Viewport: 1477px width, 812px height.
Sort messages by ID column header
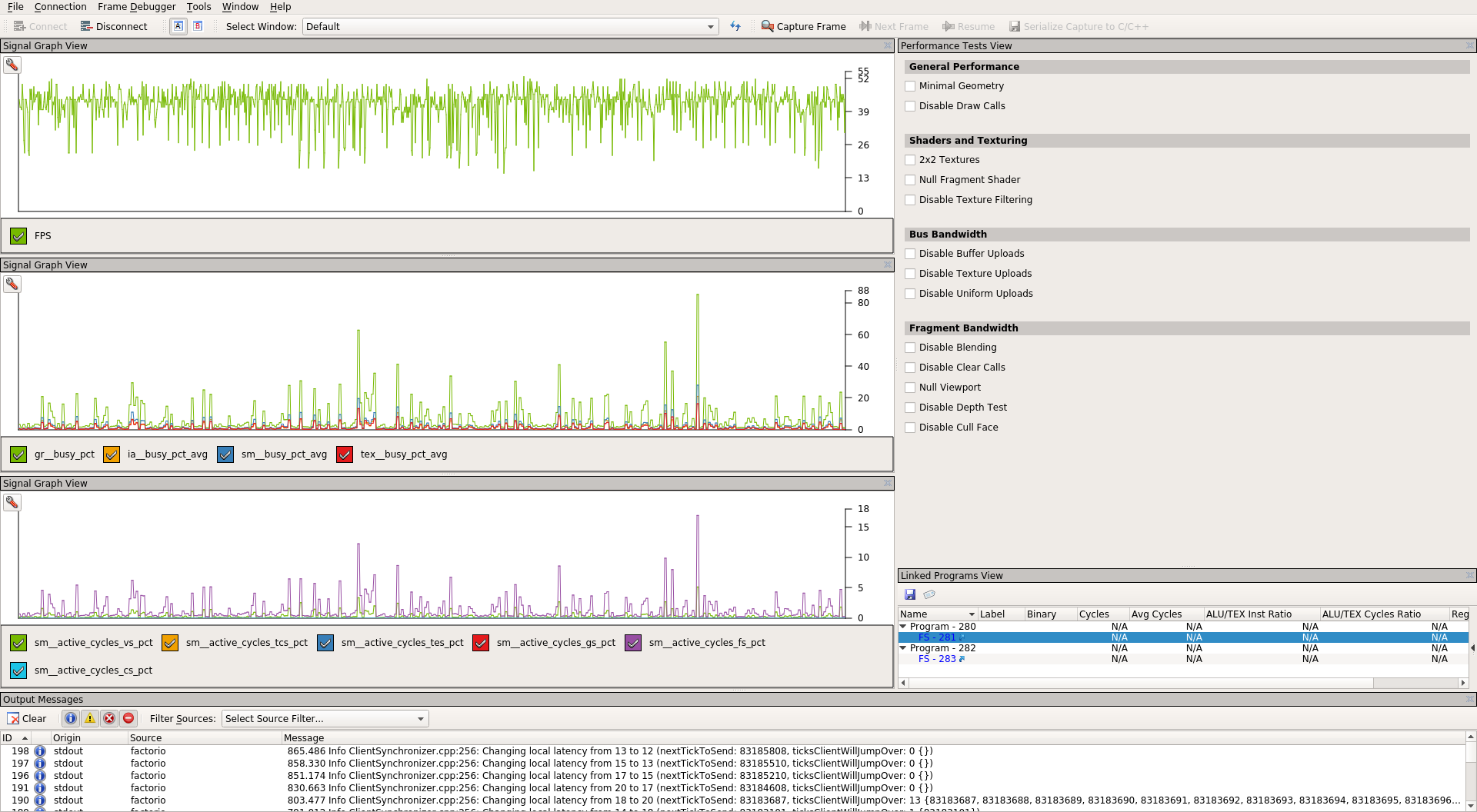coord(15,737)
